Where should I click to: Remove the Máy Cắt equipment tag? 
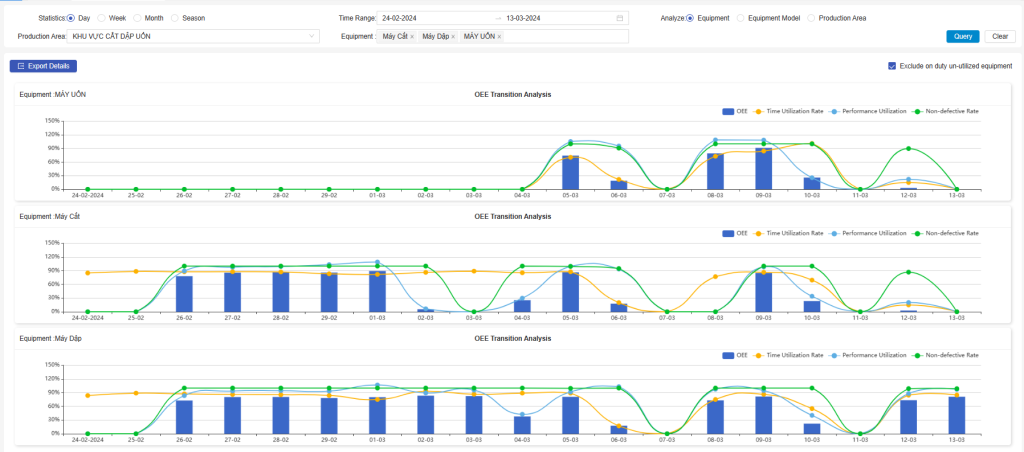[412, 37]
